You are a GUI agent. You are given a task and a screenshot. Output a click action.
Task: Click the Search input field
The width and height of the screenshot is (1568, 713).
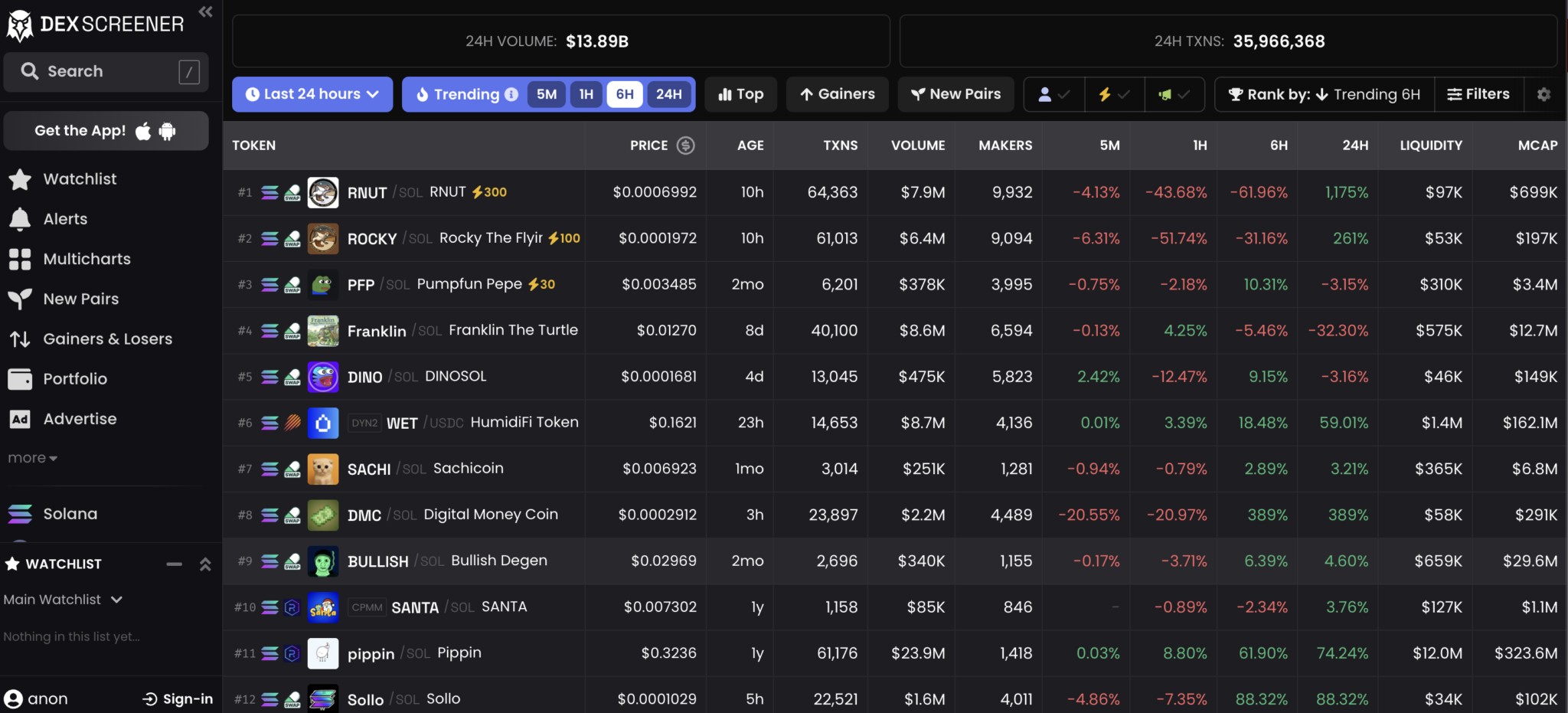point(106,71)
